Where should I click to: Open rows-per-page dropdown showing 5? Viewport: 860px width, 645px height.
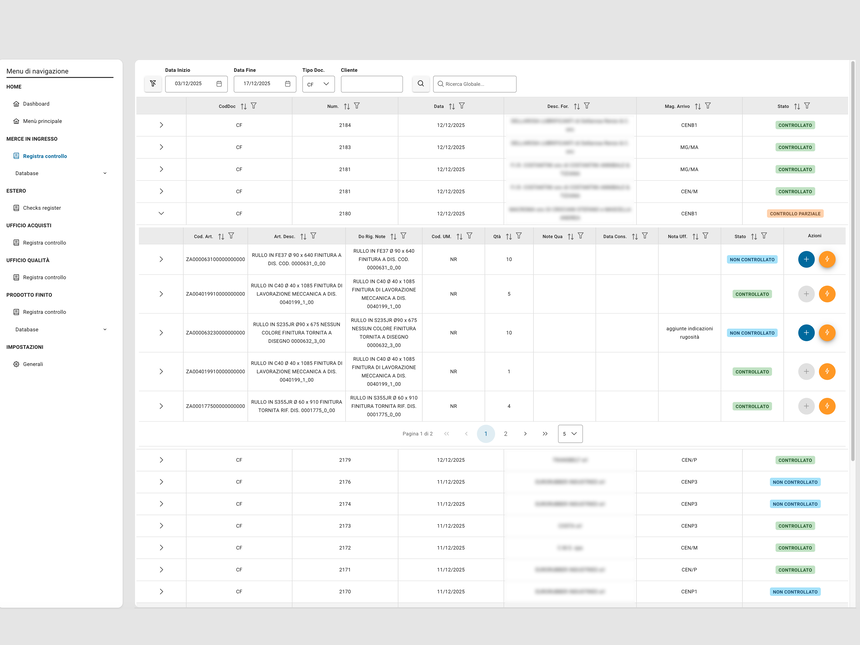(570, 434)
